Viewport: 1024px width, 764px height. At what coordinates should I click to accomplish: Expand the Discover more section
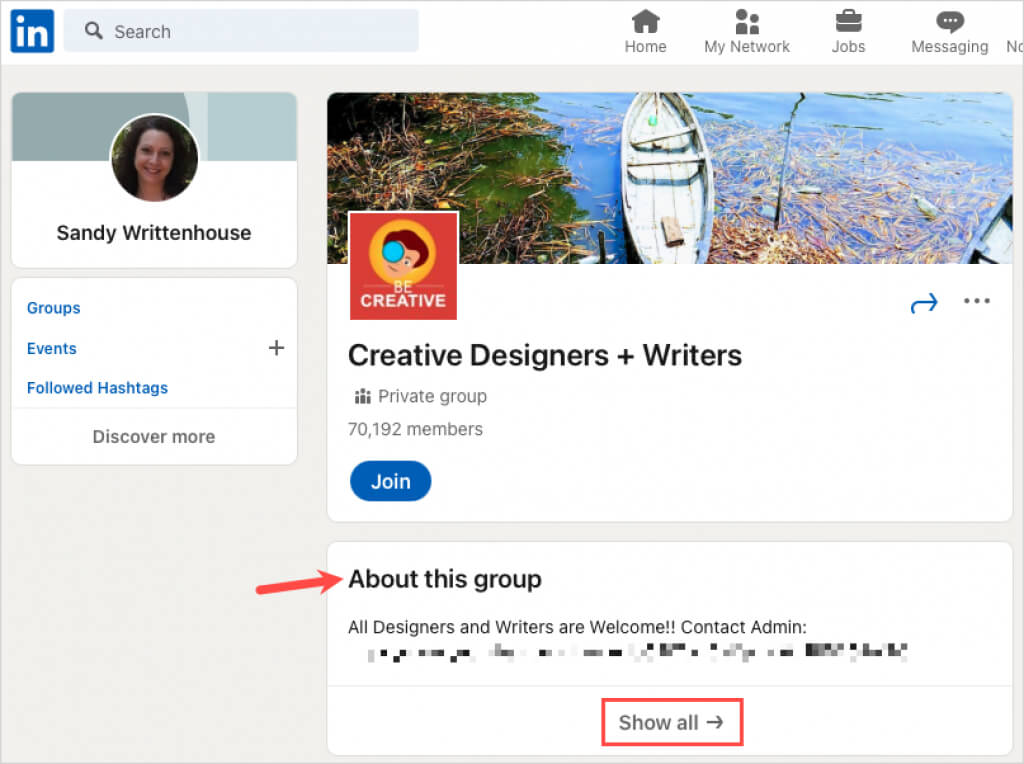point(154,437)
